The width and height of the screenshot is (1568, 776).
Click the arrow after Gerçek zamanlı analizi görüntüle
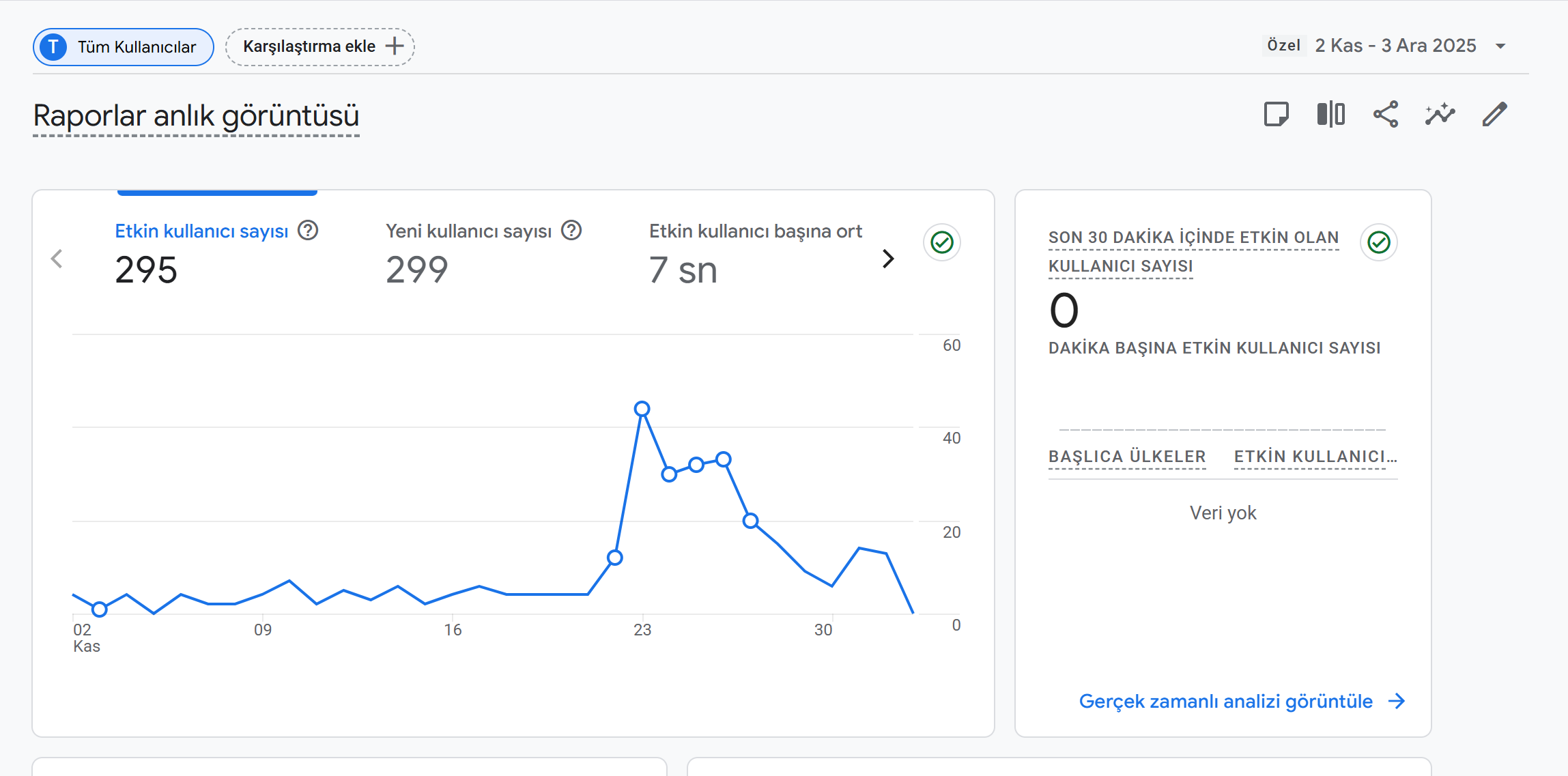tap(1397, 701)
